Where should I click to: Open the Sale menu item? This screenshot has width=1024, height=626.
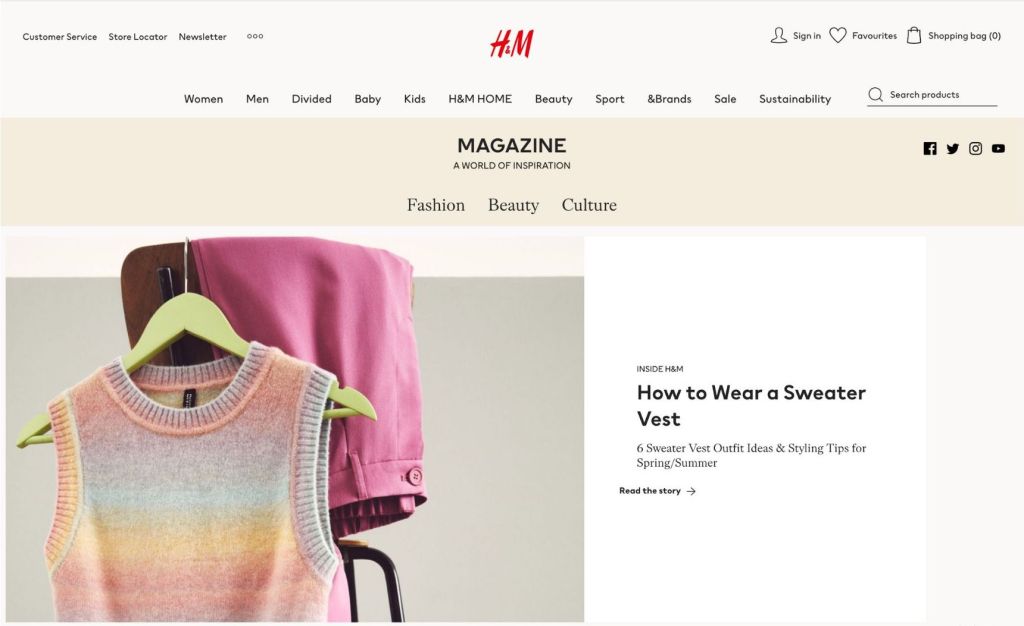(x=725, y=99)
